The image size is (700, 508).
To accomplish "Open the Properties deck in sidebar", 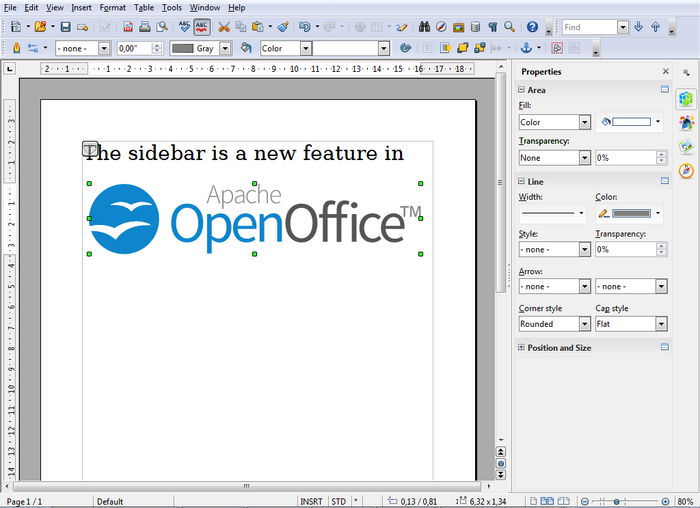I will (x=686, y=98).
